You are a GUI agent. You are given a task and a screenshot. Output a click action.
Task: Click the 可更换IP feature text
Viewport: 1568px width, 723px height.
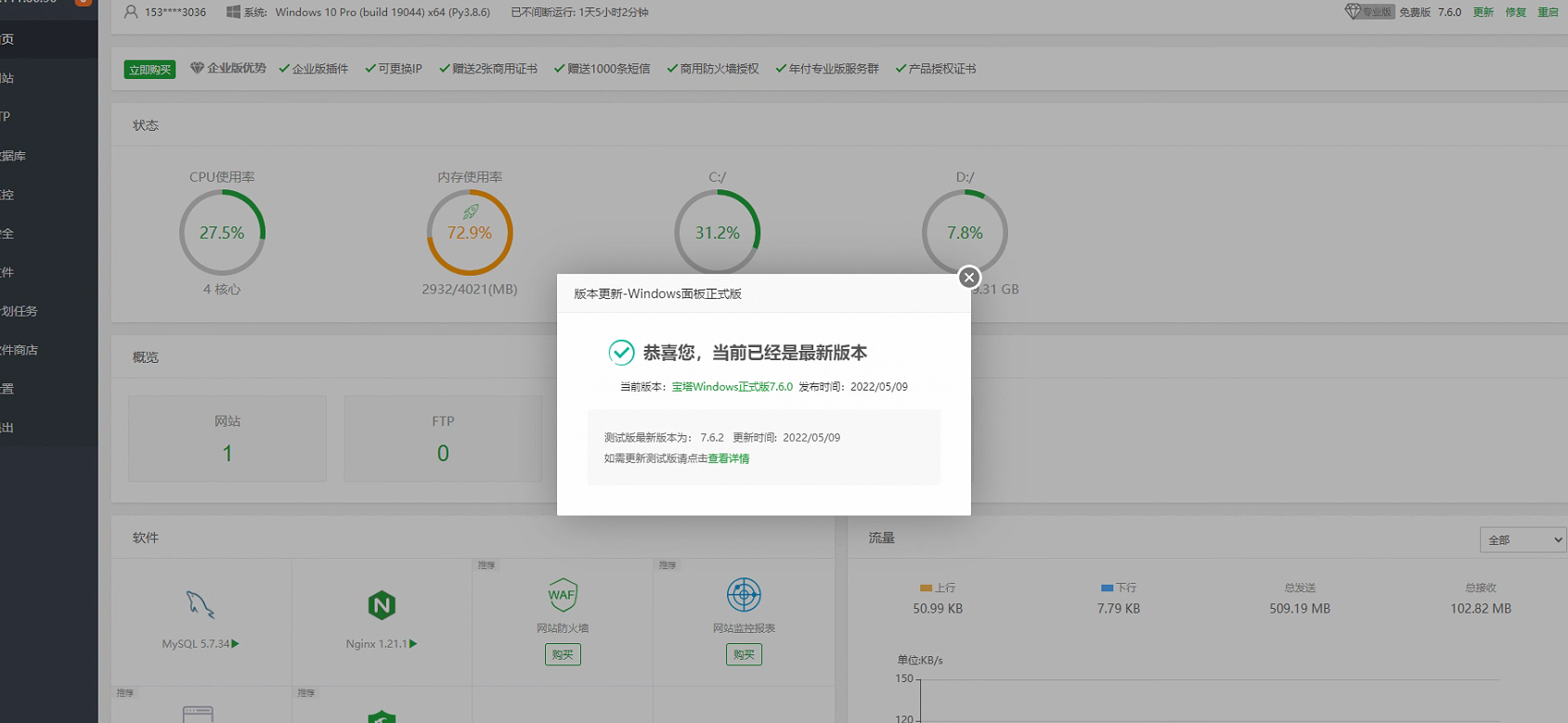400,69
